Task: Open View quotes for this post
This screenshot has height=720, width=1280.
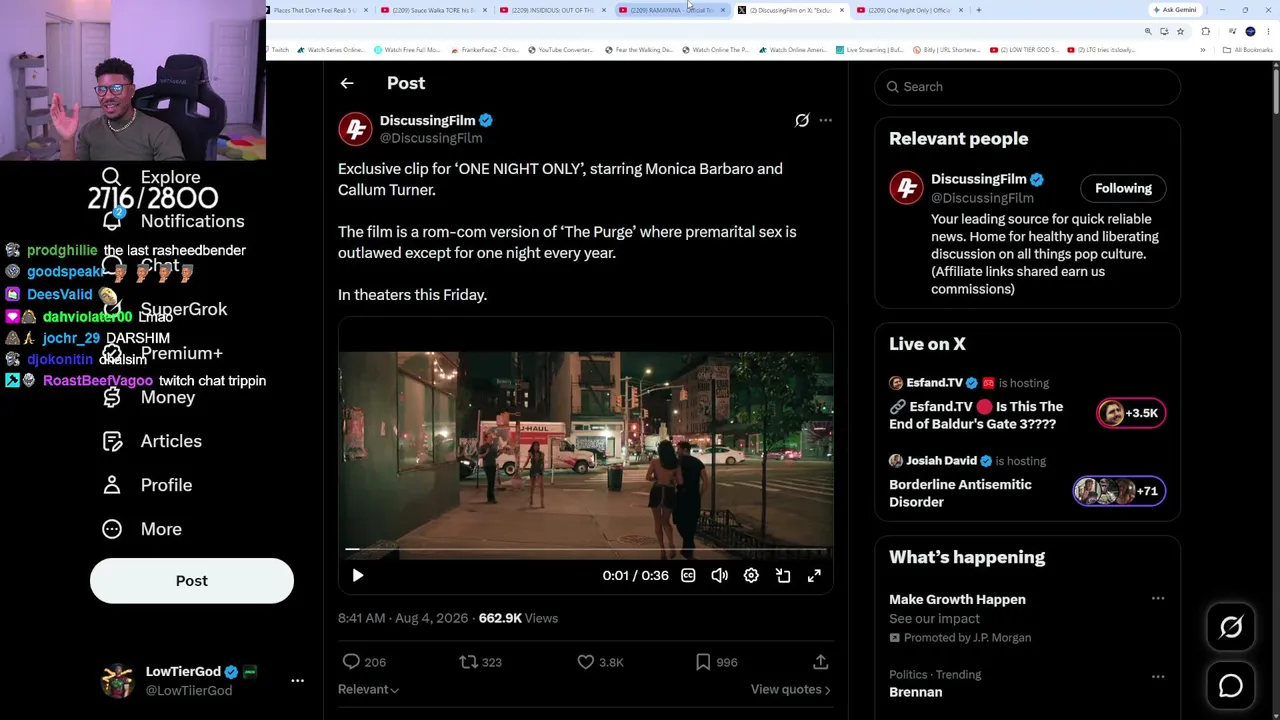Action: pyautogui.click(x=790, y=689)
